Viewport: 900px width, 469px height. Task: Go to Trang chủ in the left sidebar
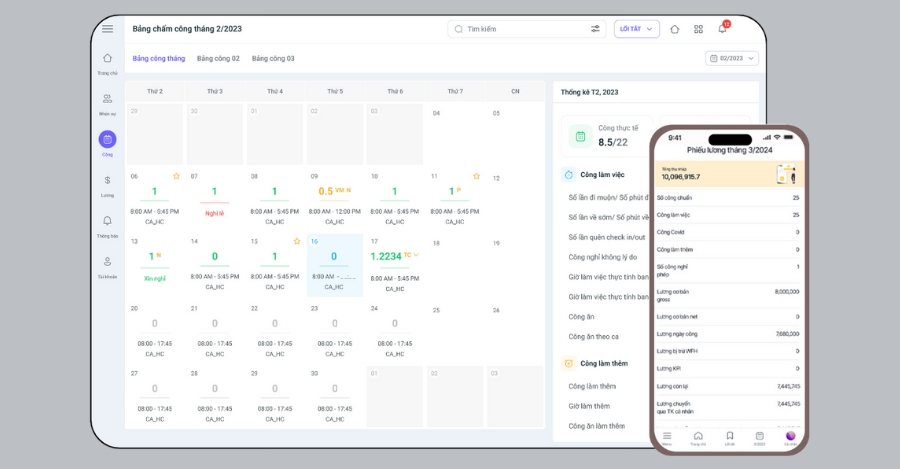pos(107,60)
